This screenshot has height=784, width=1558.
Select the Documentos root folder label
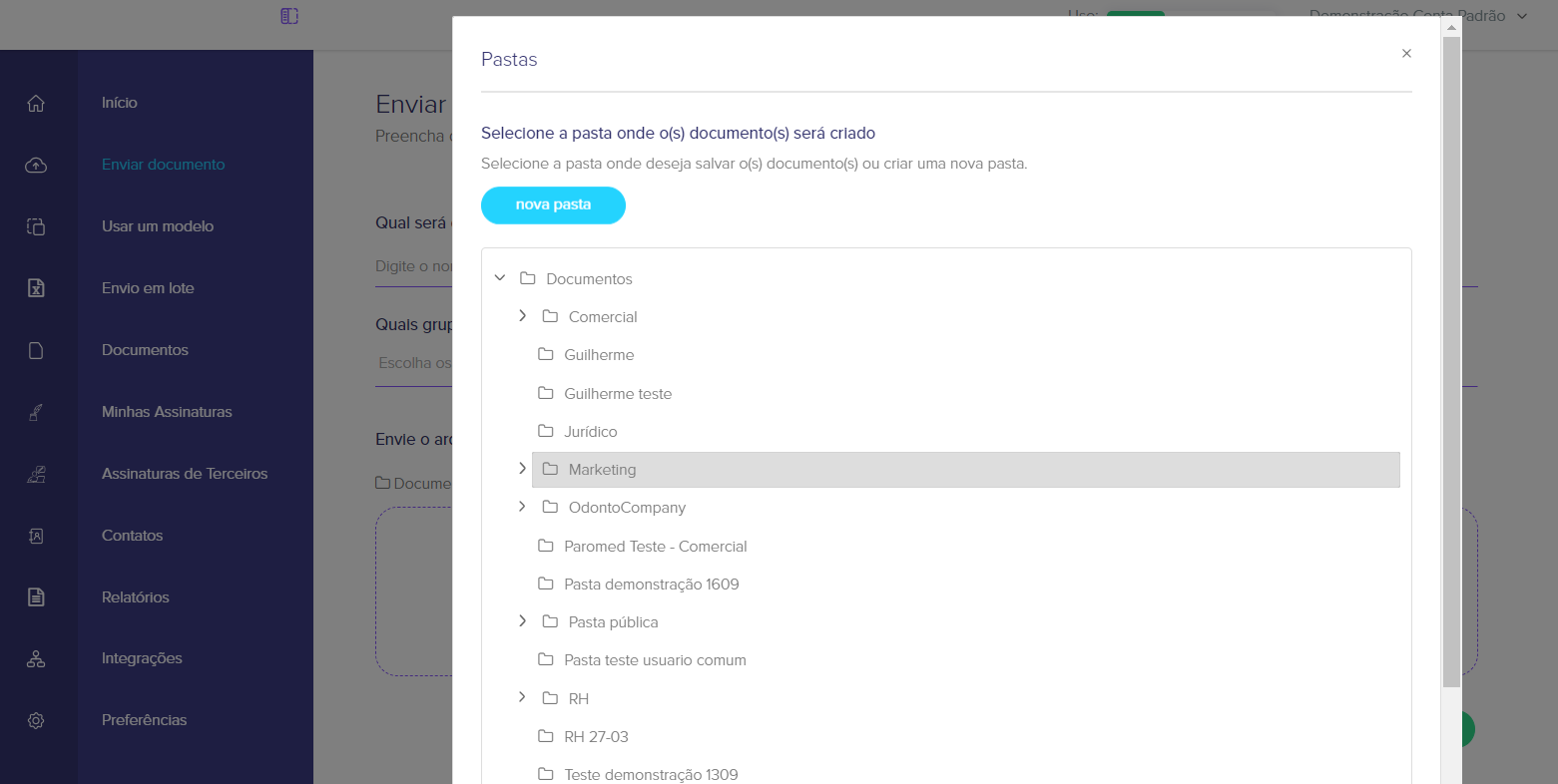point(589,279)
